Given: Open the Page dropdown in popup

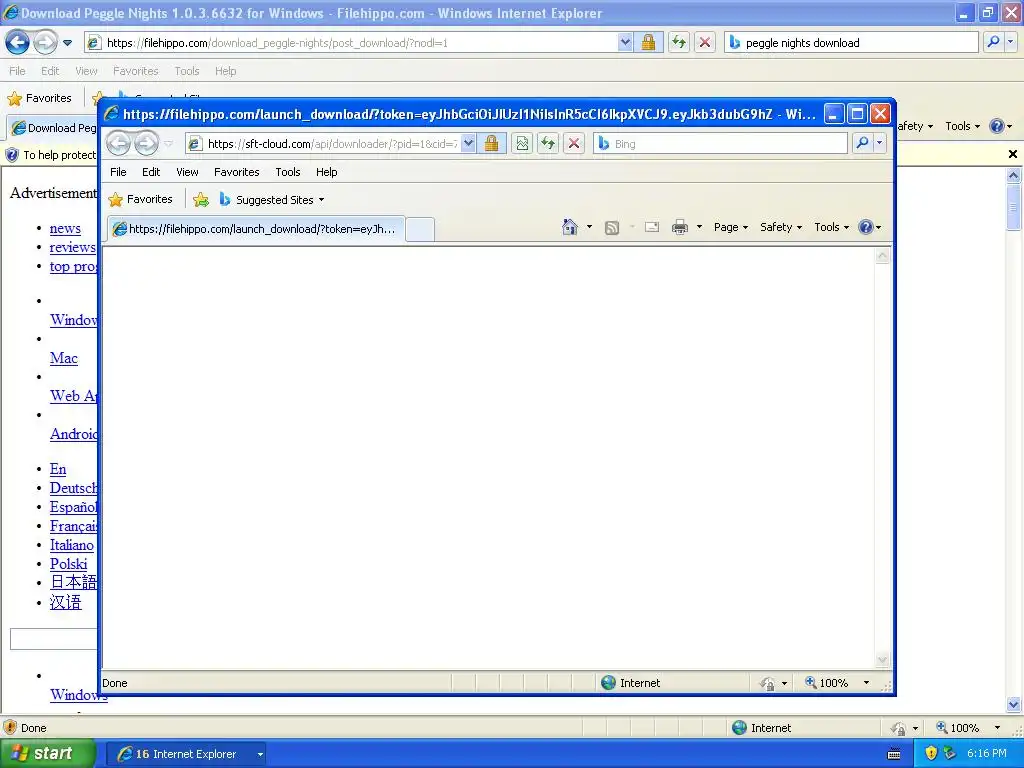Looking at the screenshot, I should click(x=731, y=227).
